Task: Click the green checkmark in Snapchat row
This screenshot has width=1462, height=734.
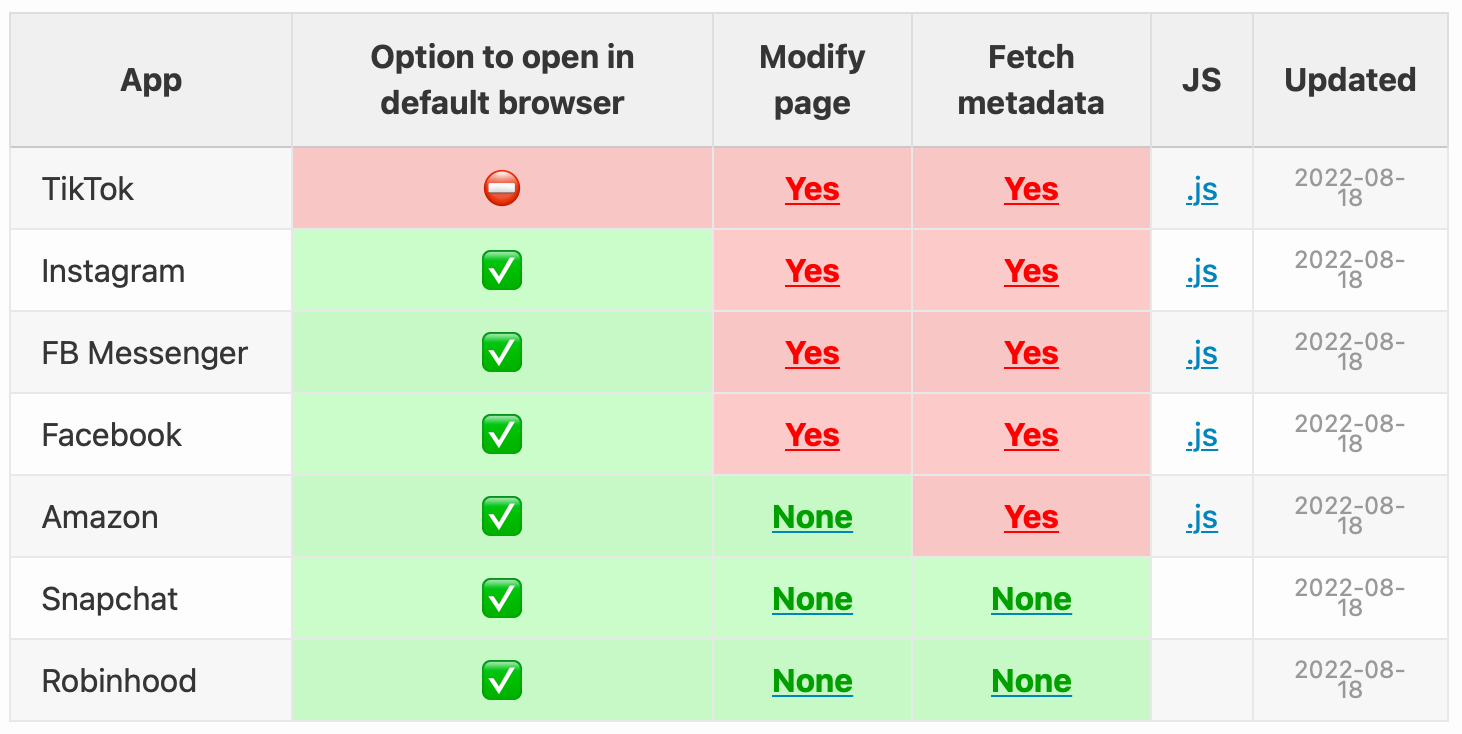Action: tap(502, 599)
